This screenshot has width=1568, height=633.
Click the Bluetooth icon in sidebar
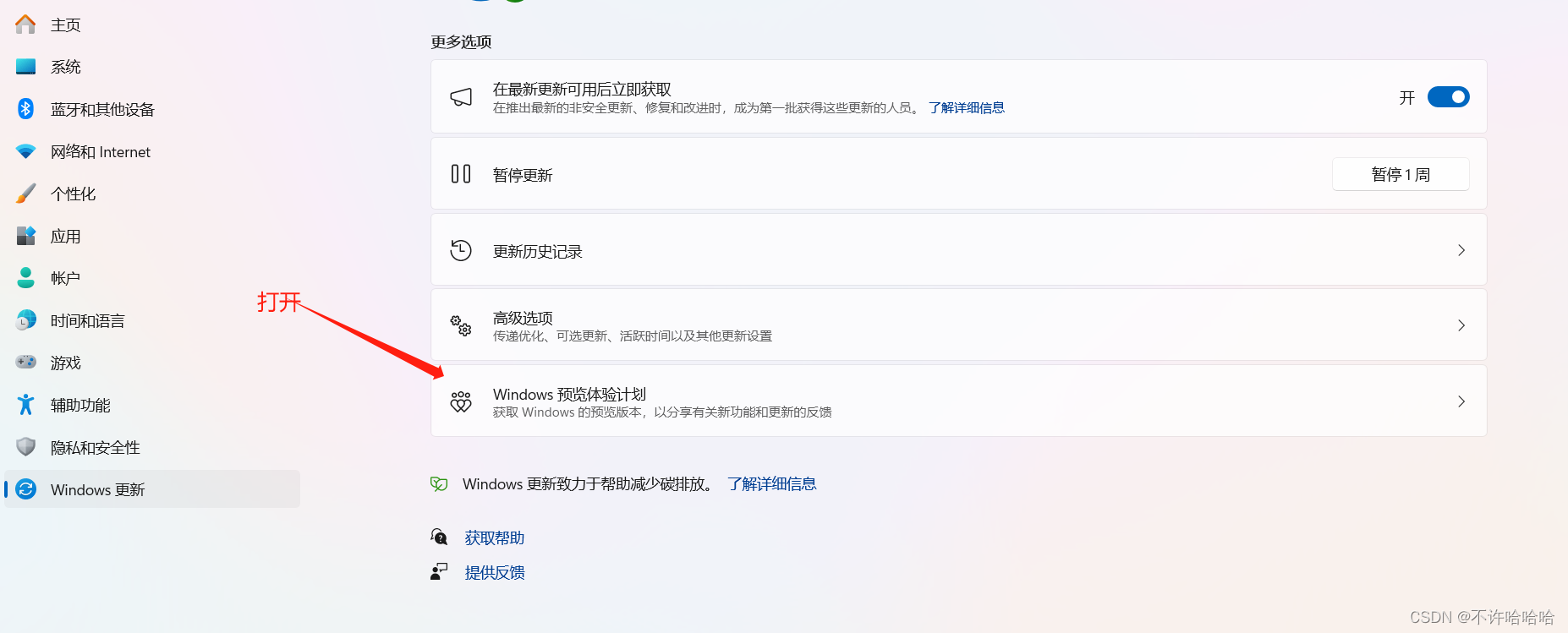point(25,108)
